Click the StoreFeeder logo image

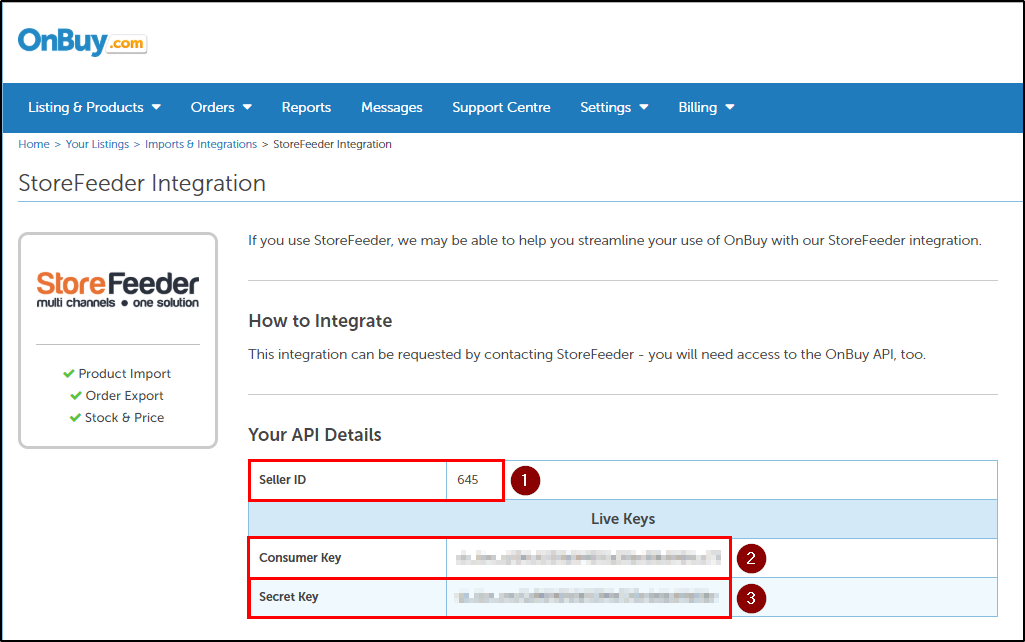point(118,290)
